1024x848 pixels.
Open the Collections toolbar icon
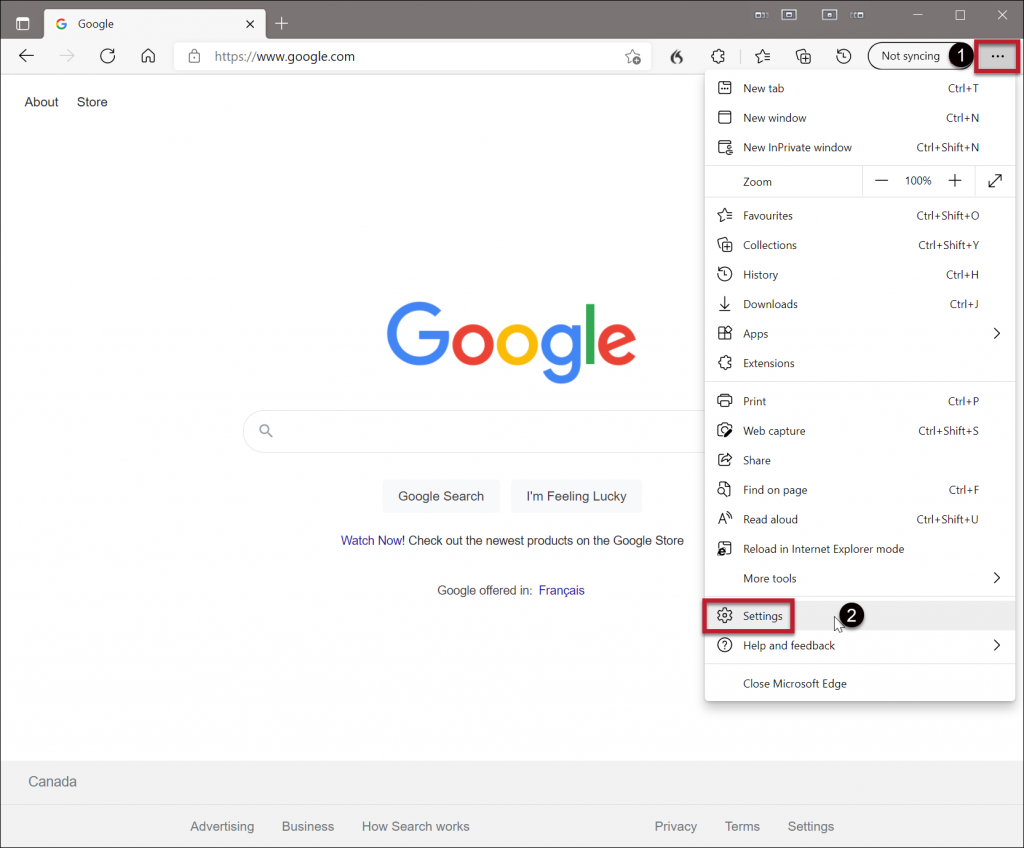click(803, 57)
